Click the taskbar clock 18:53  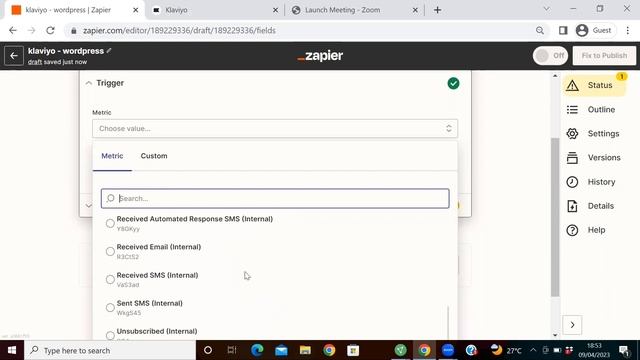coord(594,350)
